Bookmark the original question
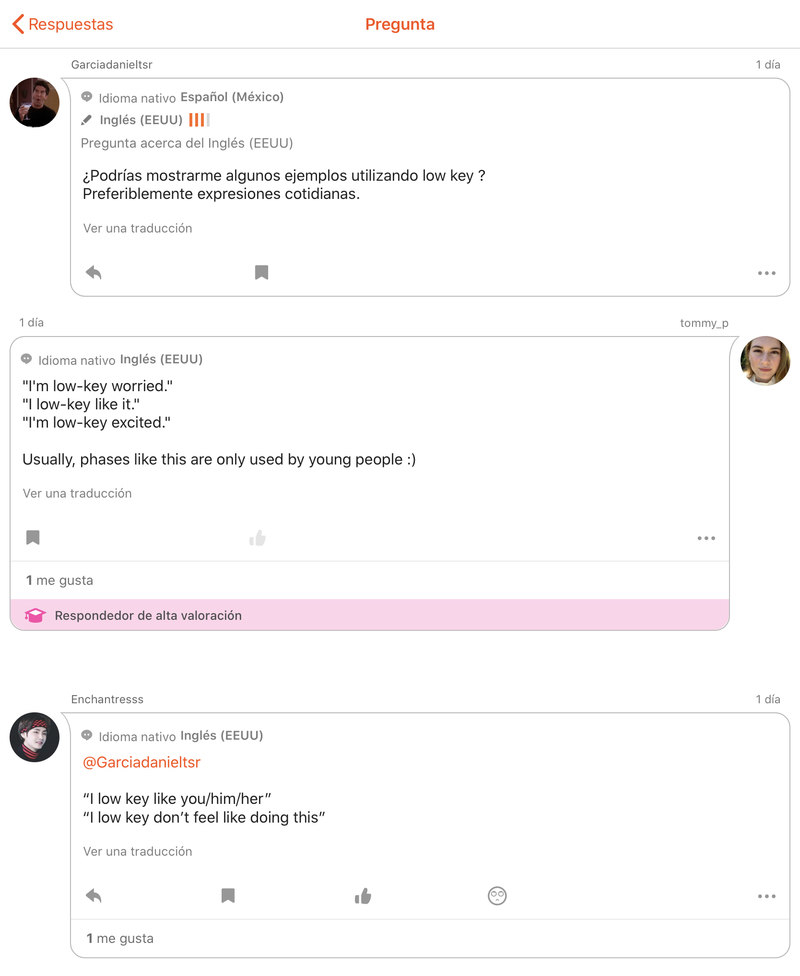The height and width of the screenshot is (976, 800). tap(261, 272)
